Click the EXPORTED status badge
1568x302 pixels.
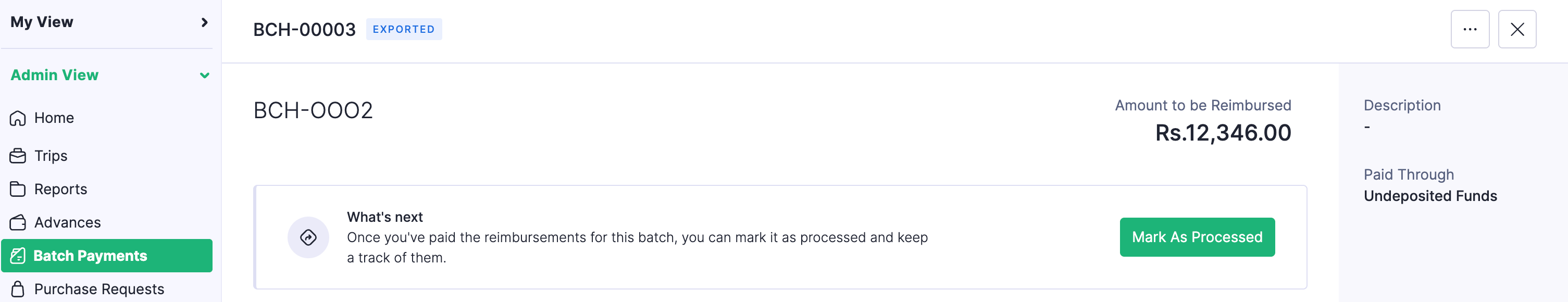coord(404,29)
